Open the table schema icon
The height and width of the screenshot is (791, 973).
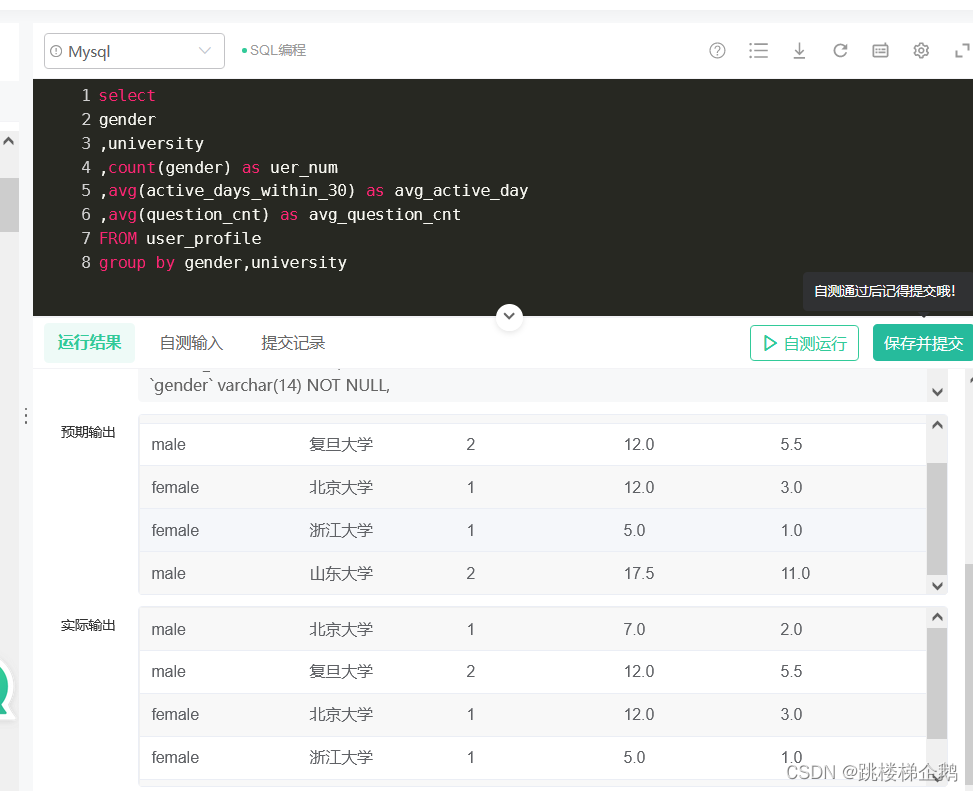tap(880, 51)
